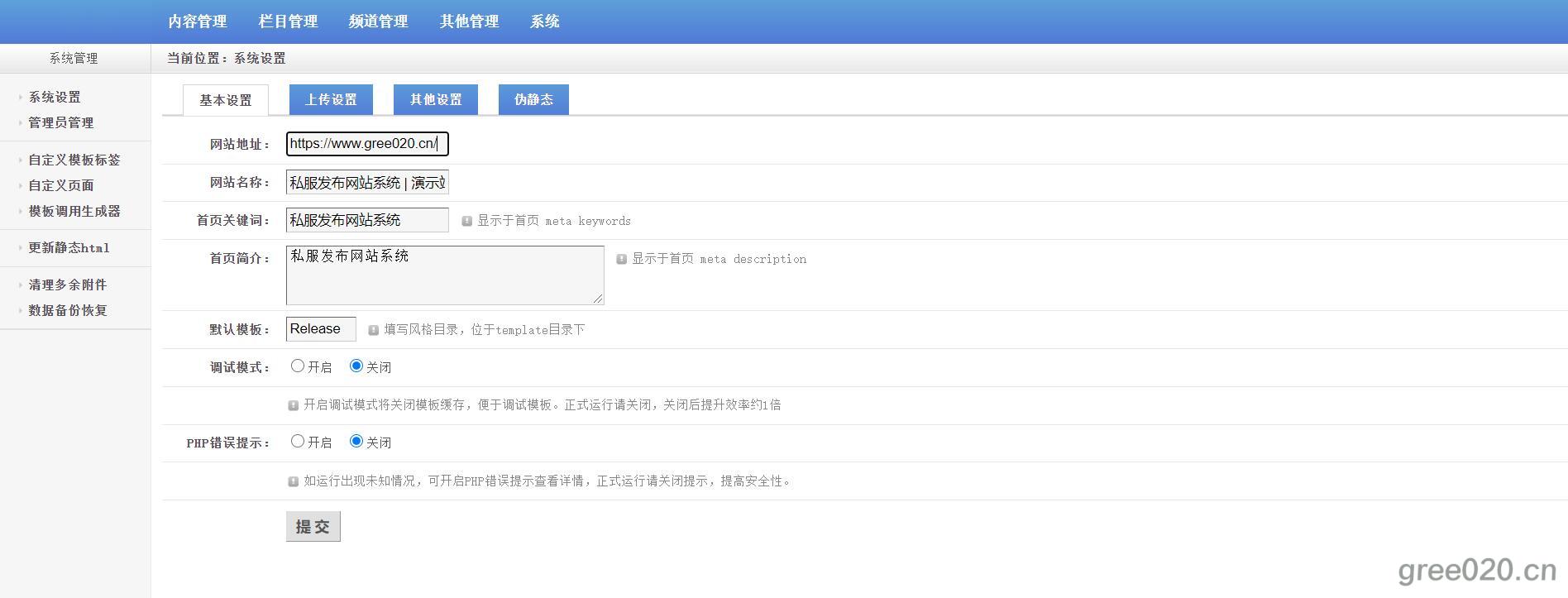Switch to the 上传设置 tab
This screenshot has width=1568, height=598.
331,99
